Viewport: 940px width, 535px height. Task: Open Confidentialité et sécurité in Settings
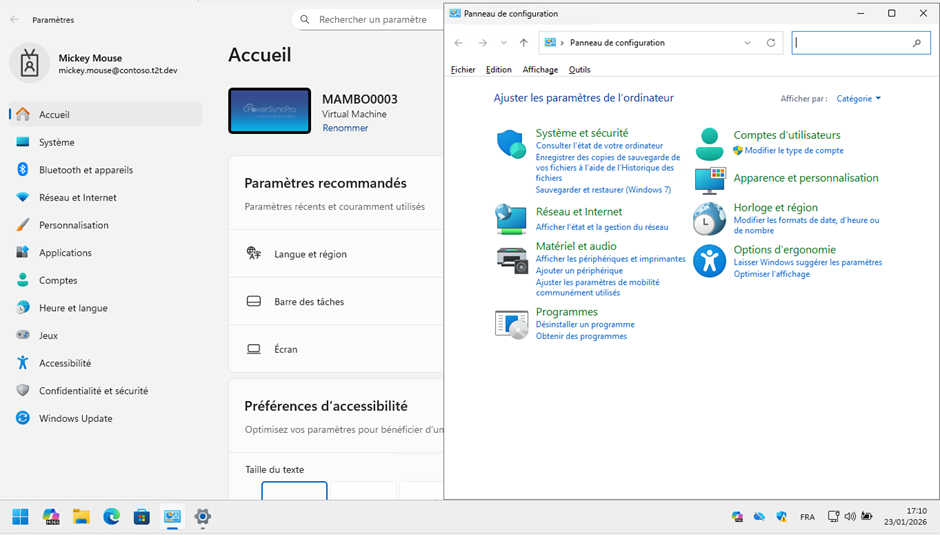click(106, 390)
